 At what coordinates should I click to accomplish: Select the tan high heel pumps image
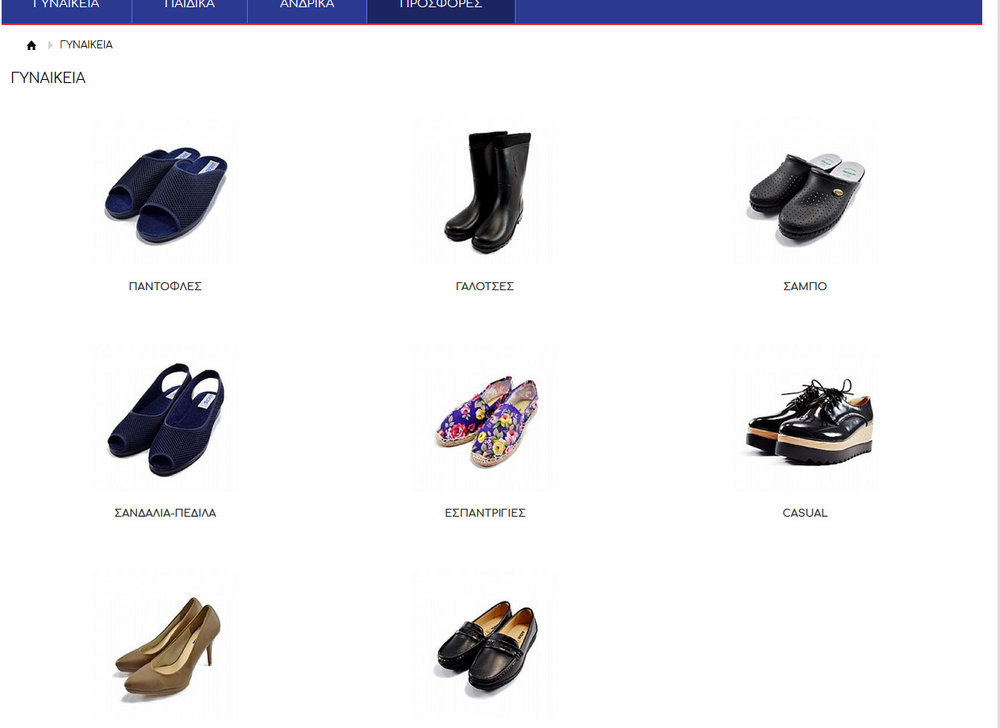tap(165, 645)
